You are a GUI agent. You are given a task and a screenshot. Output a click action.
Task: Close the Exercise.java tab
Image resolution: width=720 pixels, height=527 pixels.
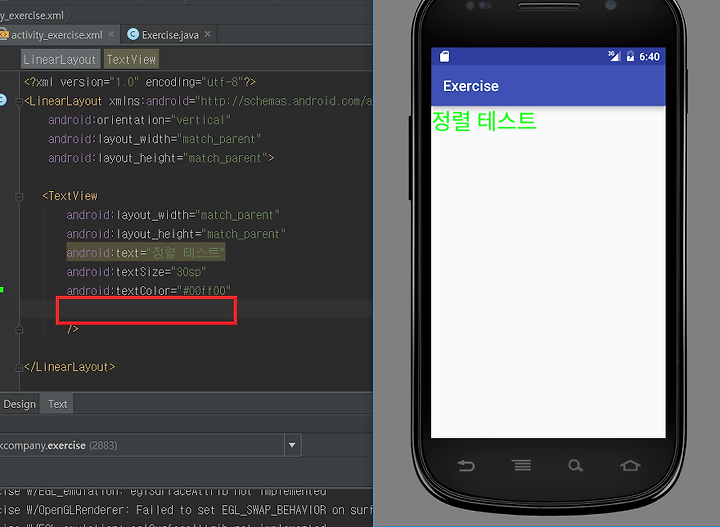tap(208, 34)
